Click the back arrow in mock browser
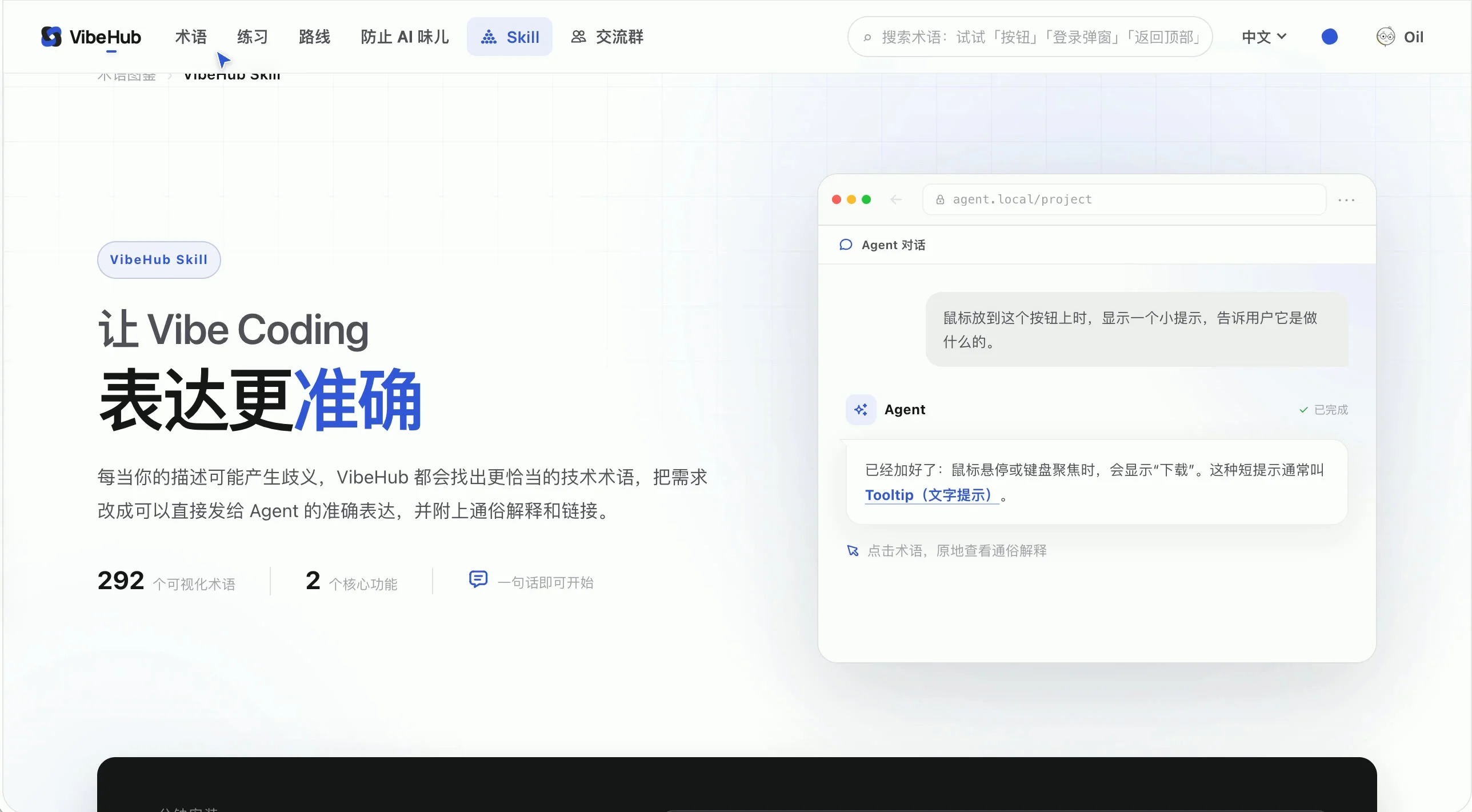The image size is (1472, 812). (896, 199)
